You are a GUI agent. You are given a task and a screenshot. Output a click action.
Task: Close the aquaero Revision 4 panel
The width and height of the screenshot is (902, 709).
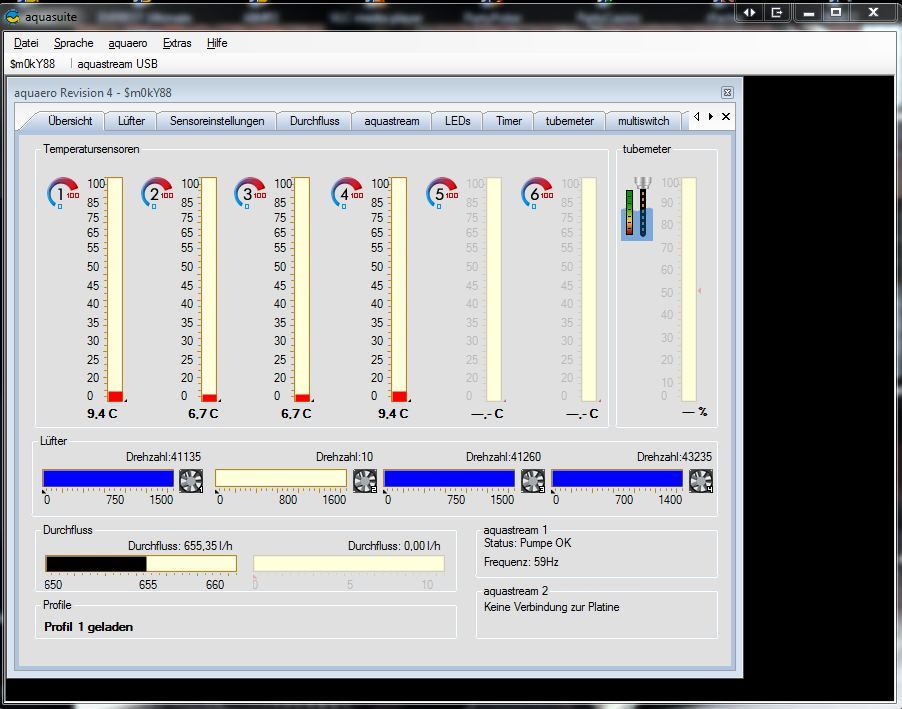point(727,93)
